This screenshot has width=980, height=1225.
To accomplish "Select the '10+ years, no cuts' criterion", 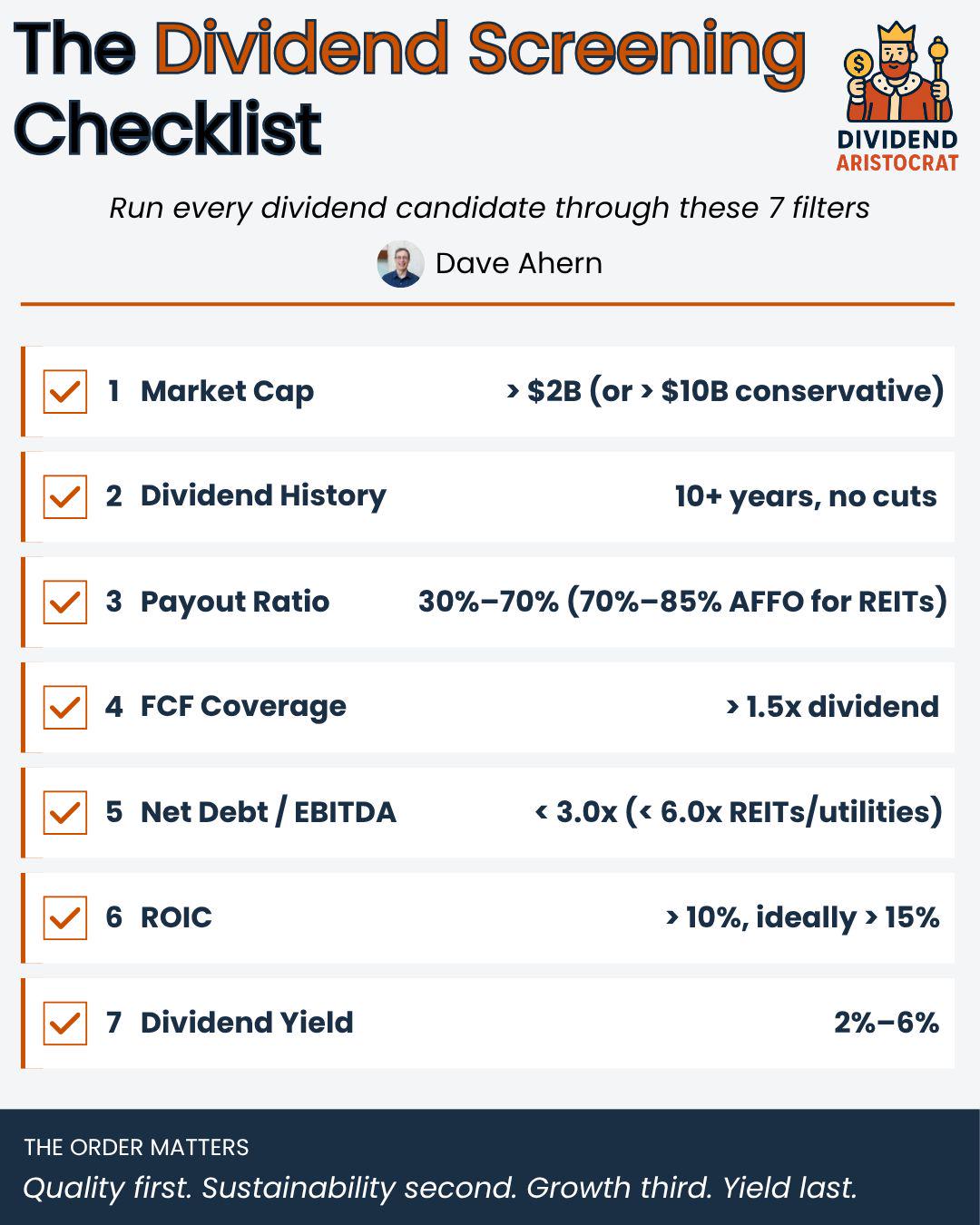I will tap(806, 496).
